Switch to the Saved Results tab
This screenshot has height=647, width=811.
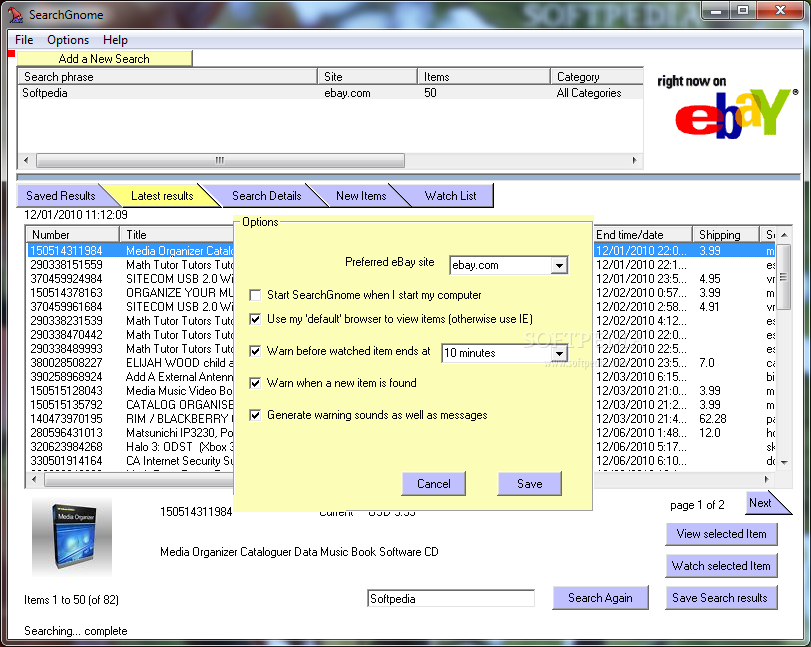coord(61,196)
